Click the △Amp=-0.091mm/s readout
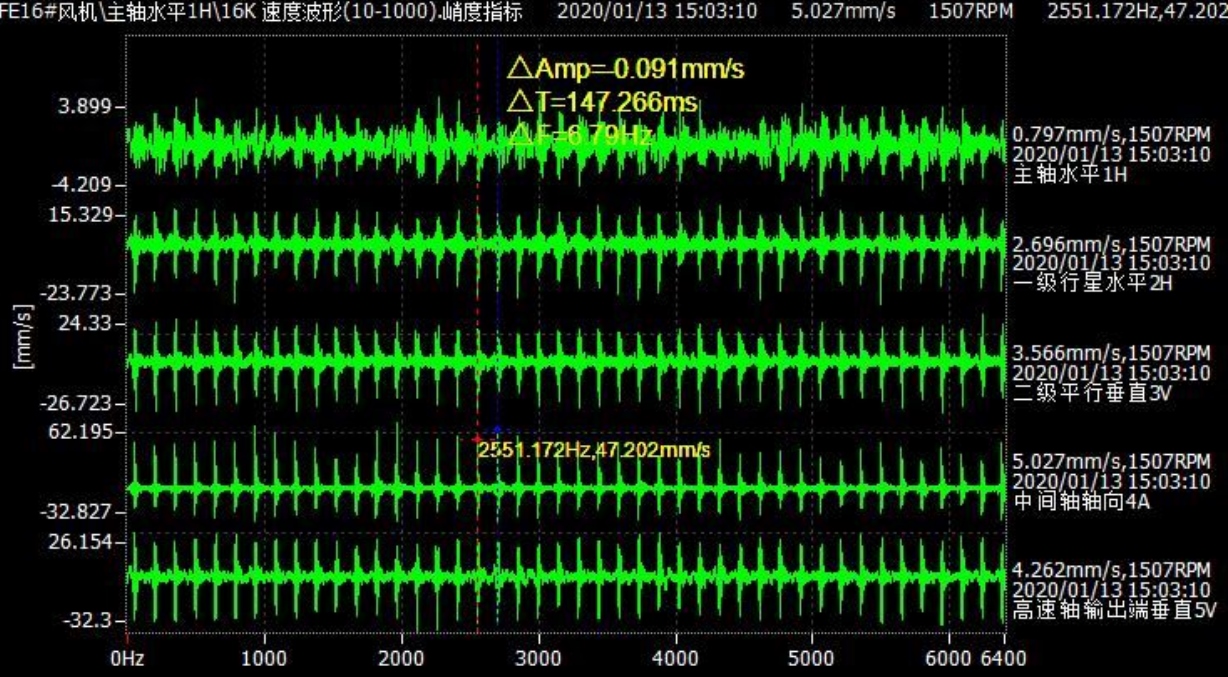Image resolution: width=1228 pixels, height=677 pixels. pos(626,69)
